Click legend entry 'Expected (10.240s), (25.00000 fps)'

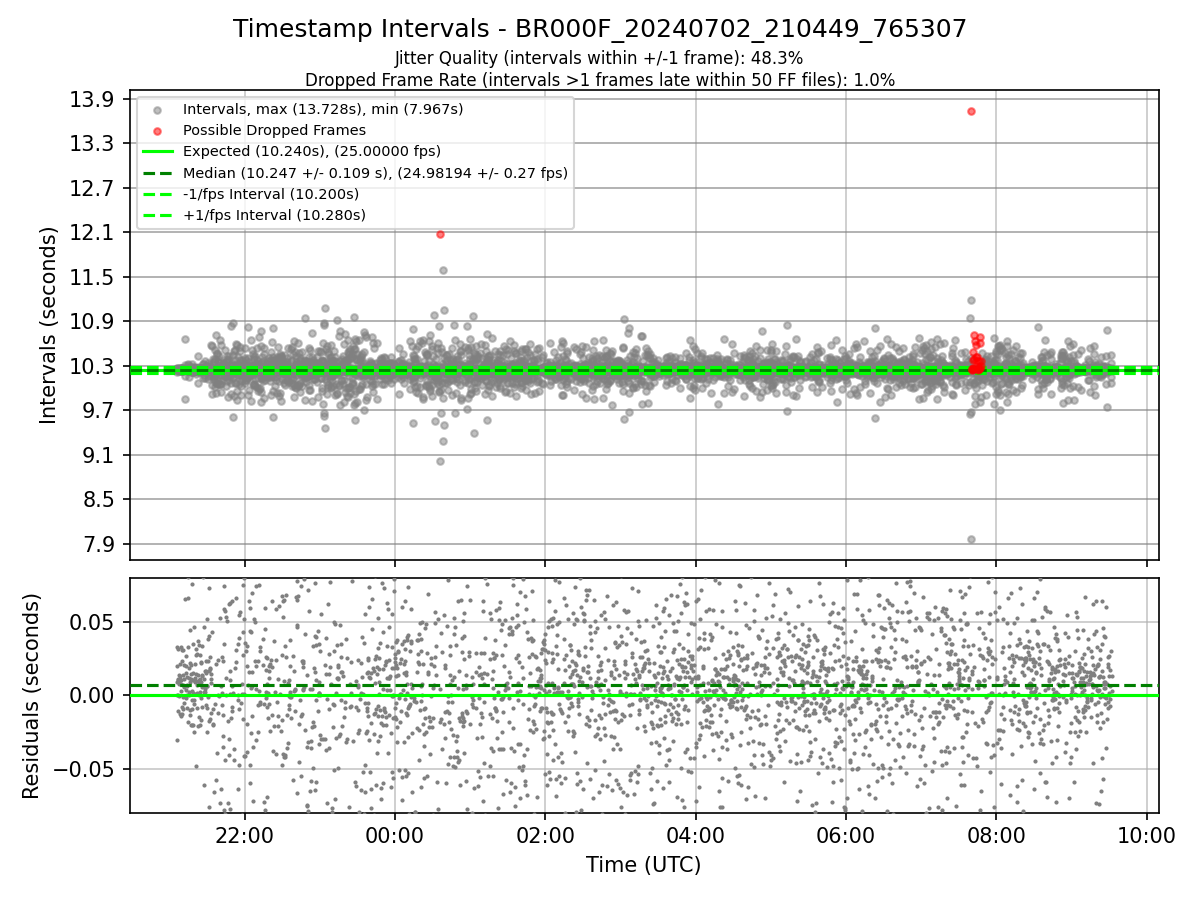(312, 151)
